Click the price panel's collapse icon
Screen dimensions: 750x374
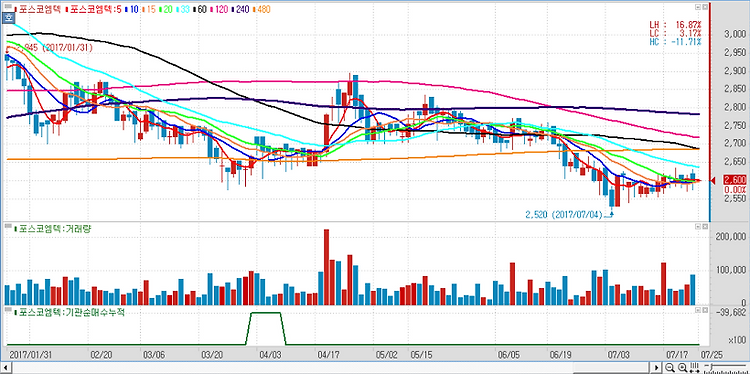click(698, 7)
